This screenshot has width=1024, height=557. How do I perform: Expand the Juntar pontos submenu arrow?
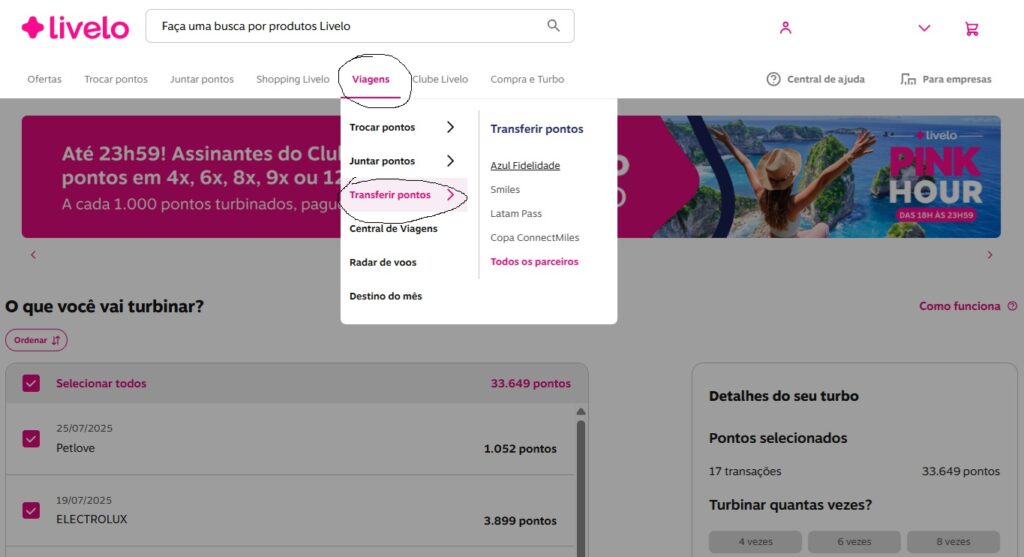click(450, 161)
